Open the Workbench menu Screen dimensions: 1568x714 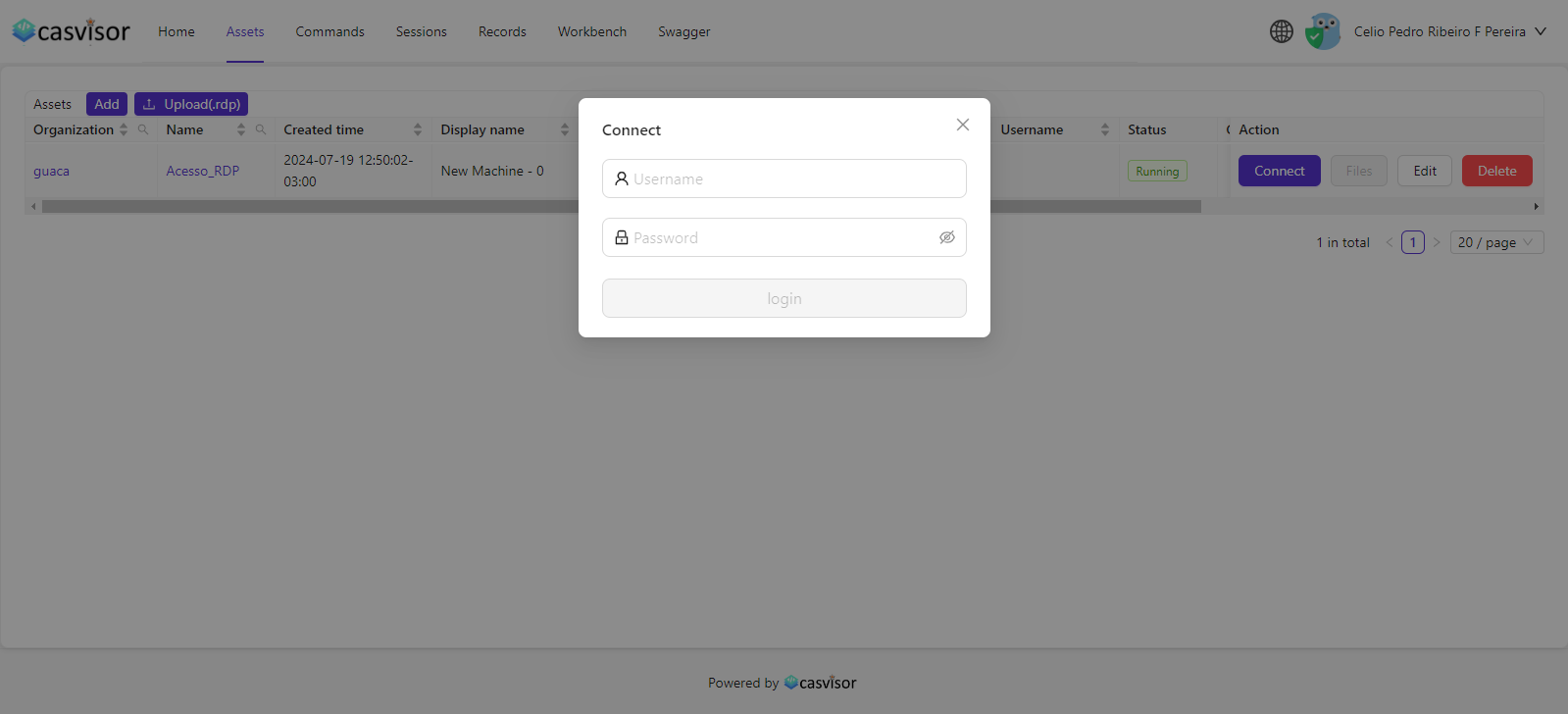pyautogui.click(x=592, y=31)
